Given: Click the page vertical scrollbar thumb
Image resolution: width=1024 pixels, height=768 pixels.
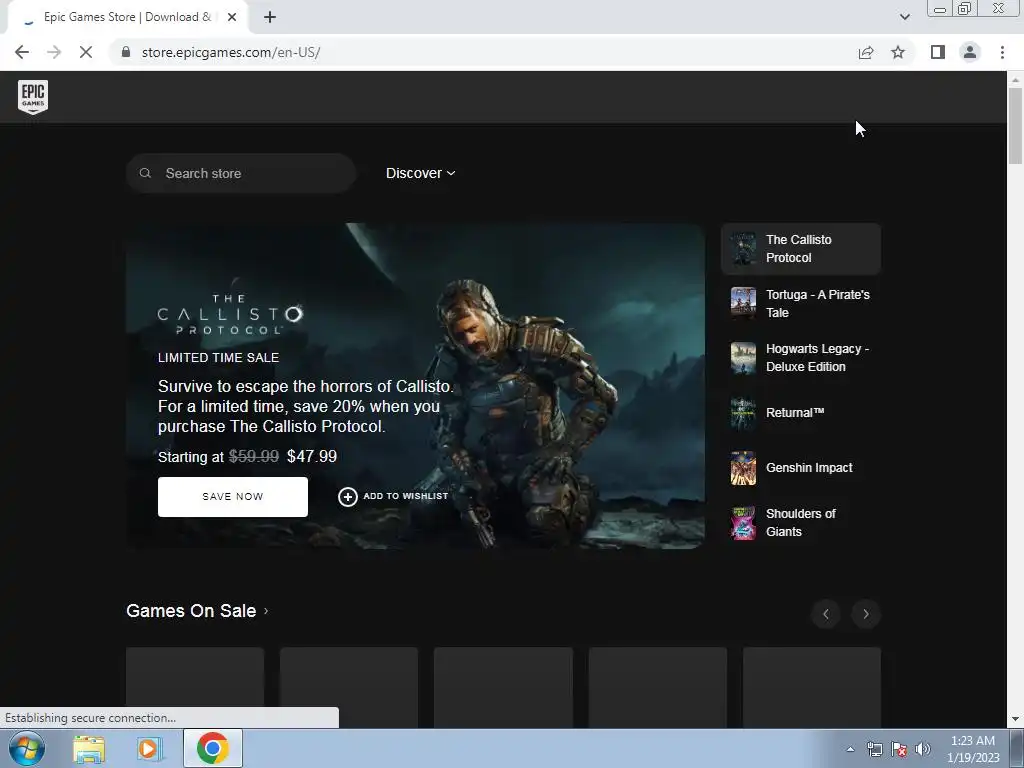Looking at the screenshot, I should tap(1015, 125).
